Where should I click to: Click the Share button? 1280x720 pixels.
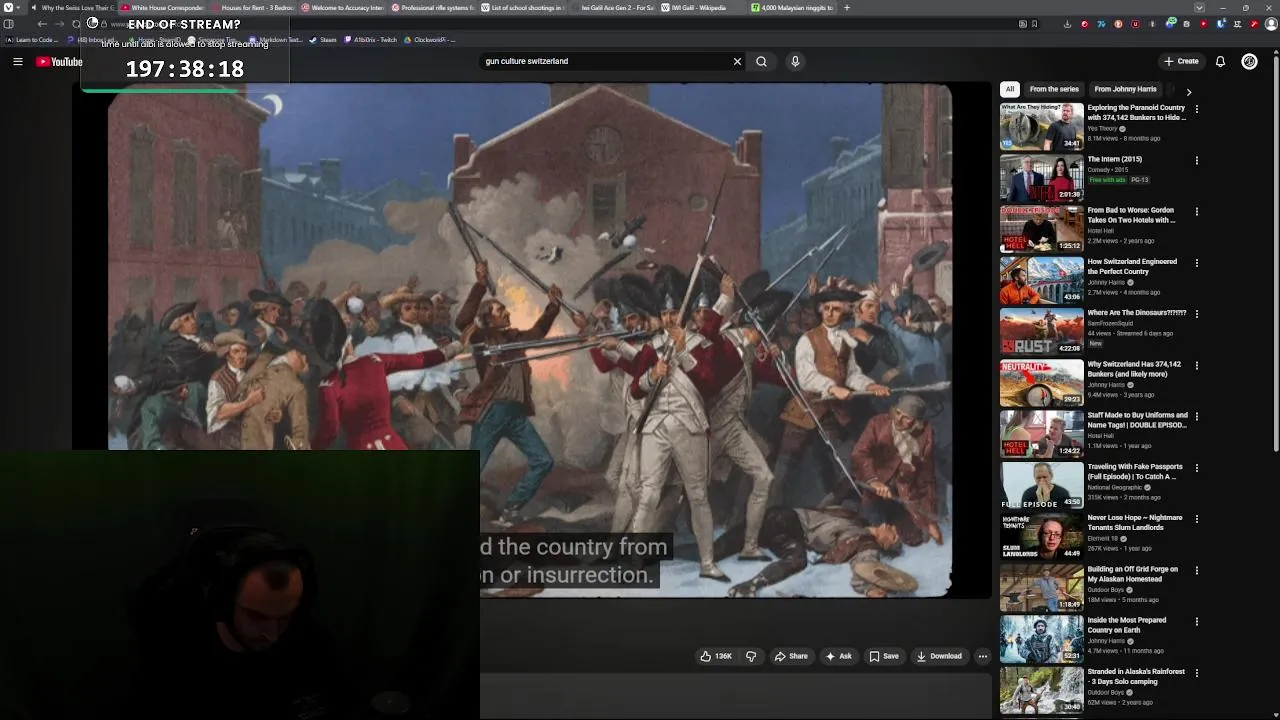[791, 656]
